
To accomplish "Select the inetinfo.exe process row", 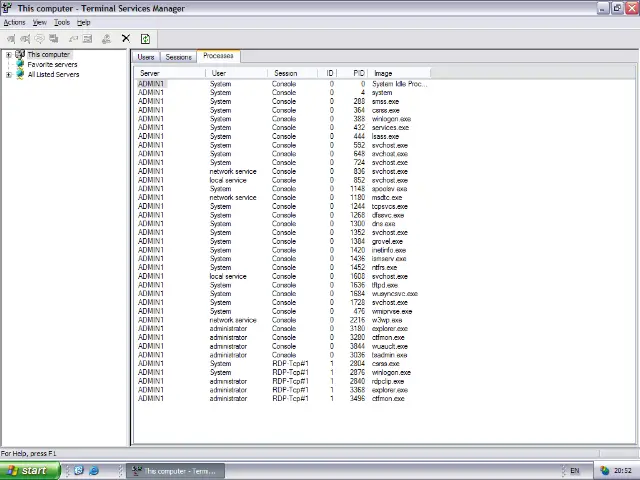I will tap(282, 250).
